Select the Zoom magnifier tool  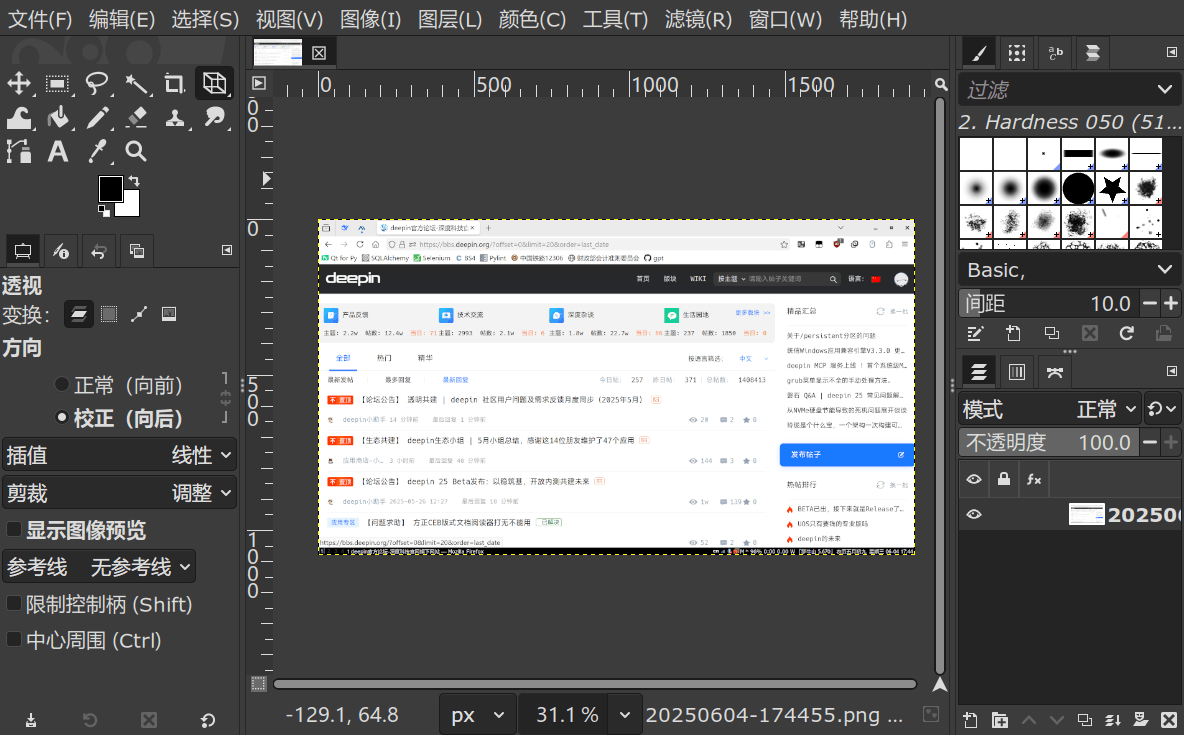[x=136, y=151]
